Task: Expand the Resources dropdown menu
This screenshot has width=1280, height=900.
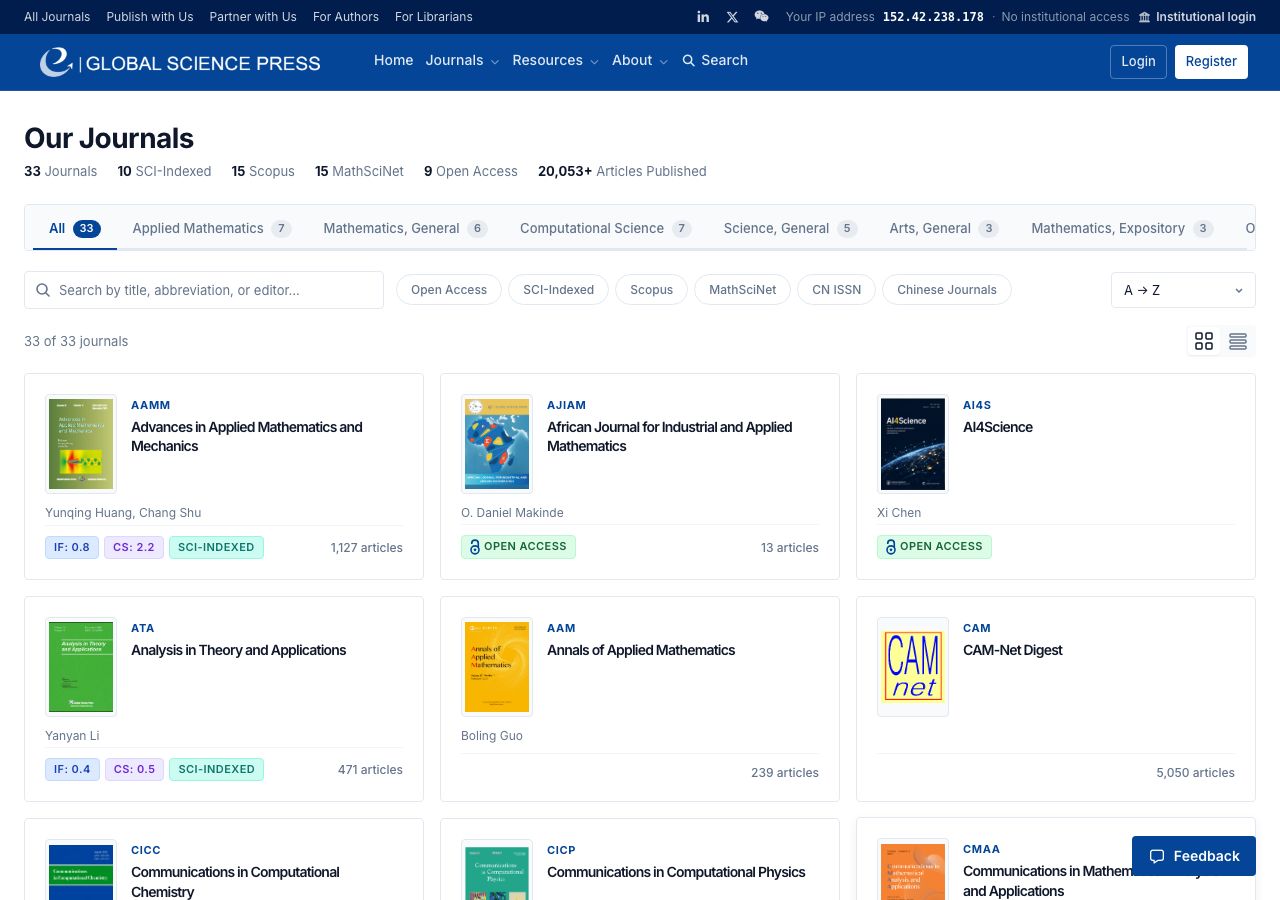Action: 556,61
